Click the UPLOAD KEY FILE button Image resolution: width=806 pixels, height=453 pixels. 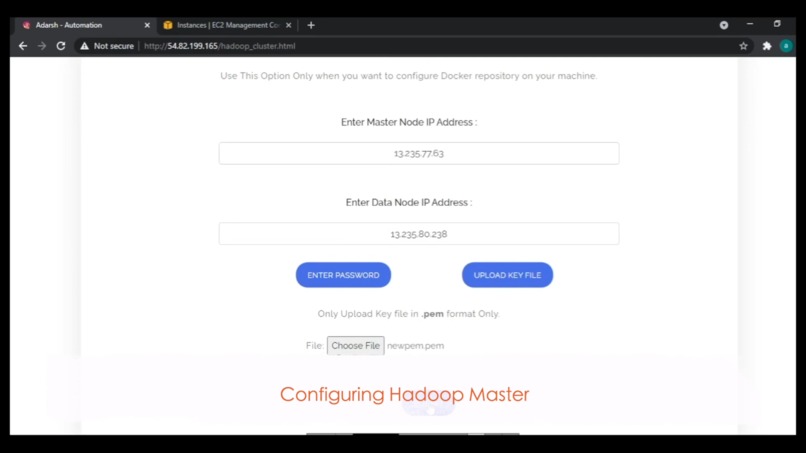(507, 275)
